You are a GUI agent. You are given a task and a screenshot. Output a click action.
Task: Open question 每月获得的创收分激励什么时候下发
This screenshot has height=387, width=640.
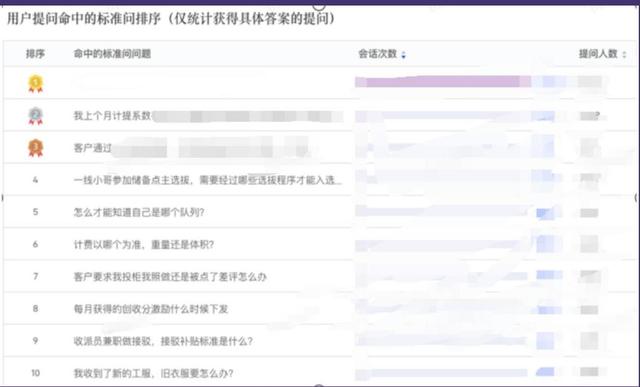click(151, 309)
